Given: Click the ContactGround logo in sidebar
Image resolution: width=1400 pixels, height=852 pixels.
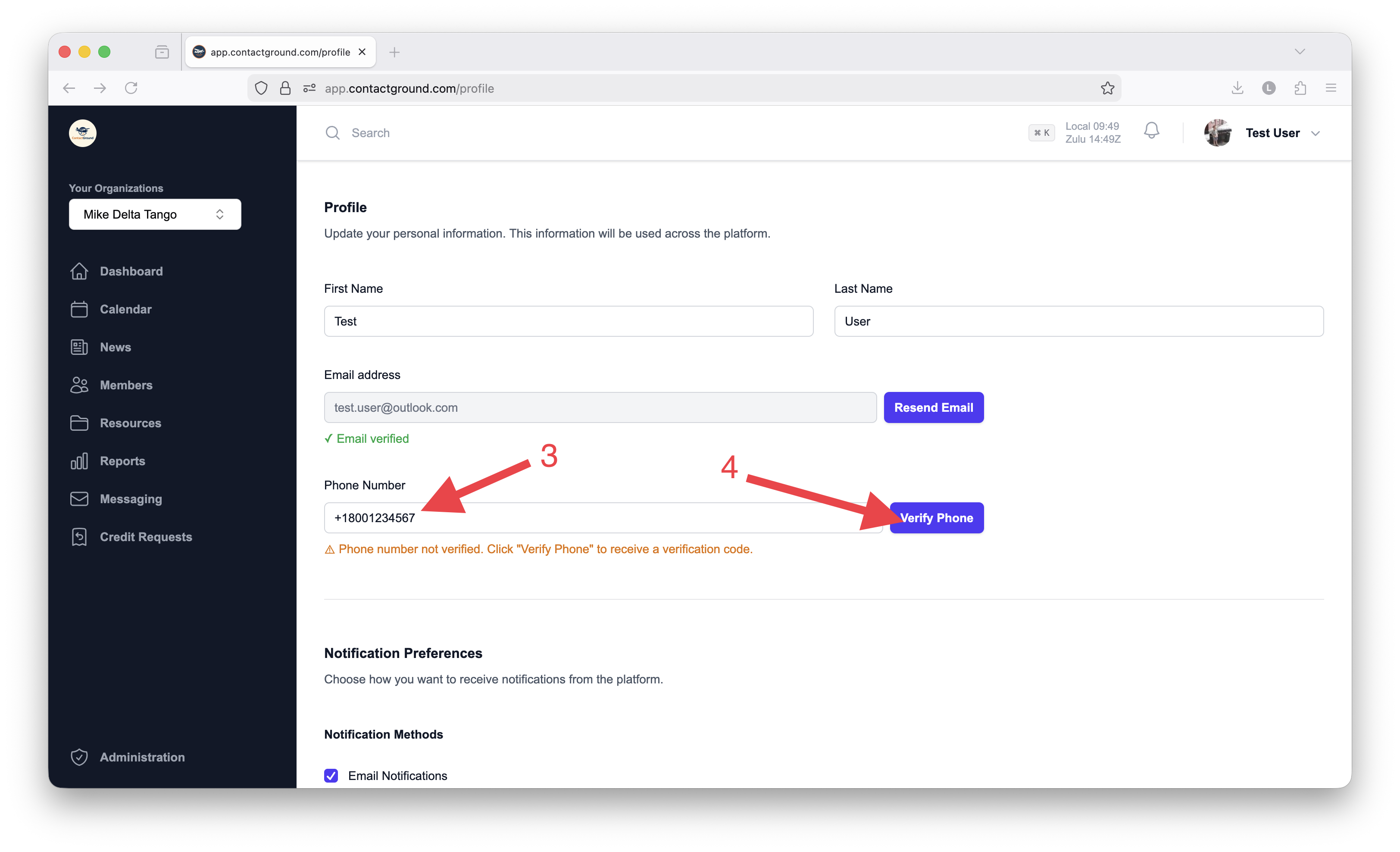Looking at the screenshot, I should (82, 133).
